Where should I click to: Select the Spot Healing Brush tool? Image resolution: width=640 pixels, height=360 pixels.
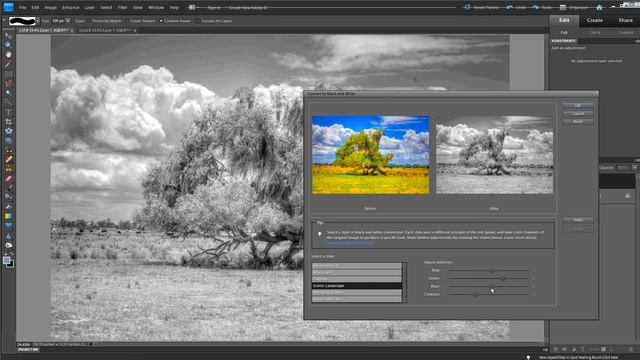(x=8, y=160)
